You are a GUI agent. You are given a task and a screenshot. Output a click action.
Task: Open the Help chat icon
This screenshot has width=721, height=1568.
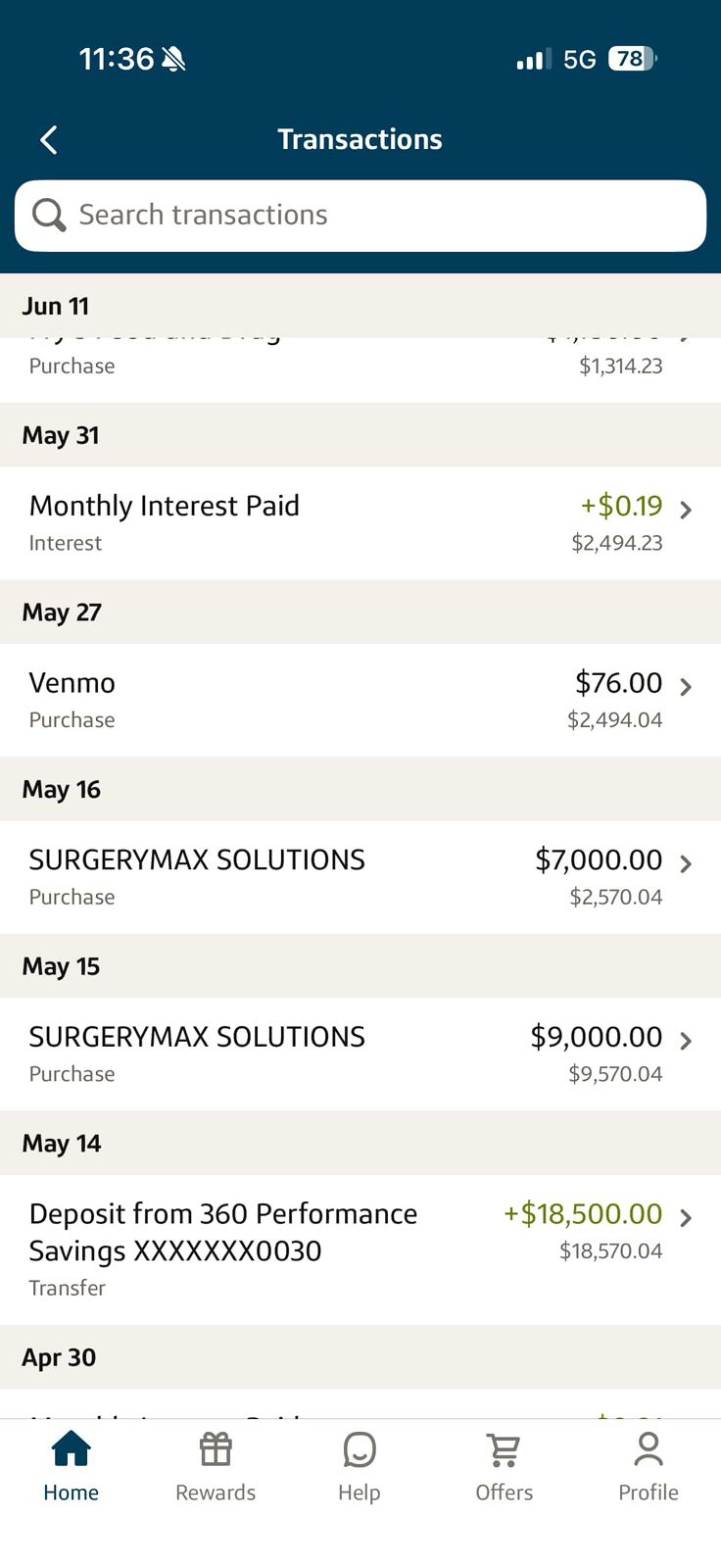pyautogui.click(x=360, y=1449)
